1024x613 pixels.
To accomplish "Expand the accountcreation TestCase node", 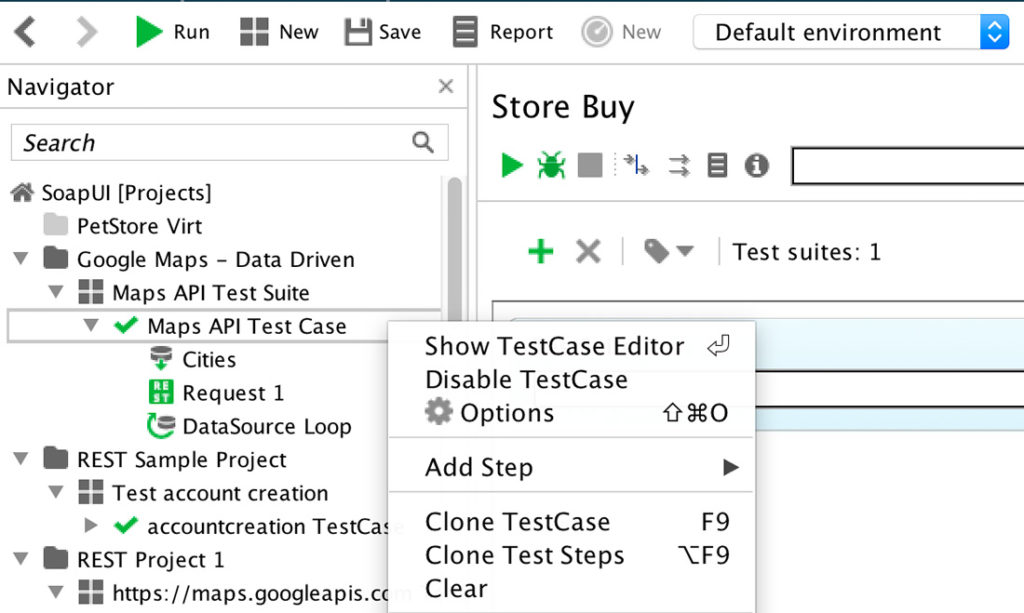I will click(91, 526).
